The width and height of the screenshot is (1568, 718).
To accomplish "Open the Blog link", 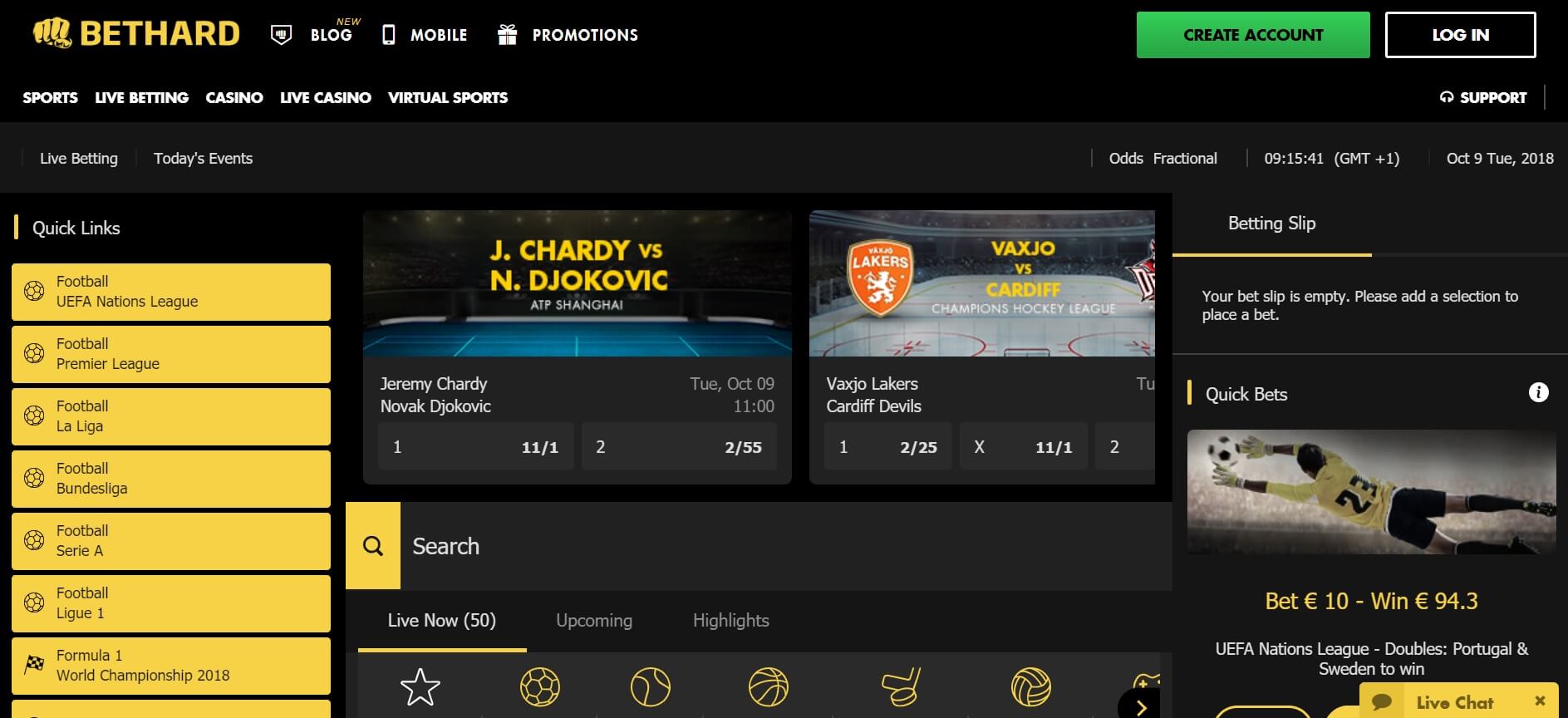I will point(332,35).
